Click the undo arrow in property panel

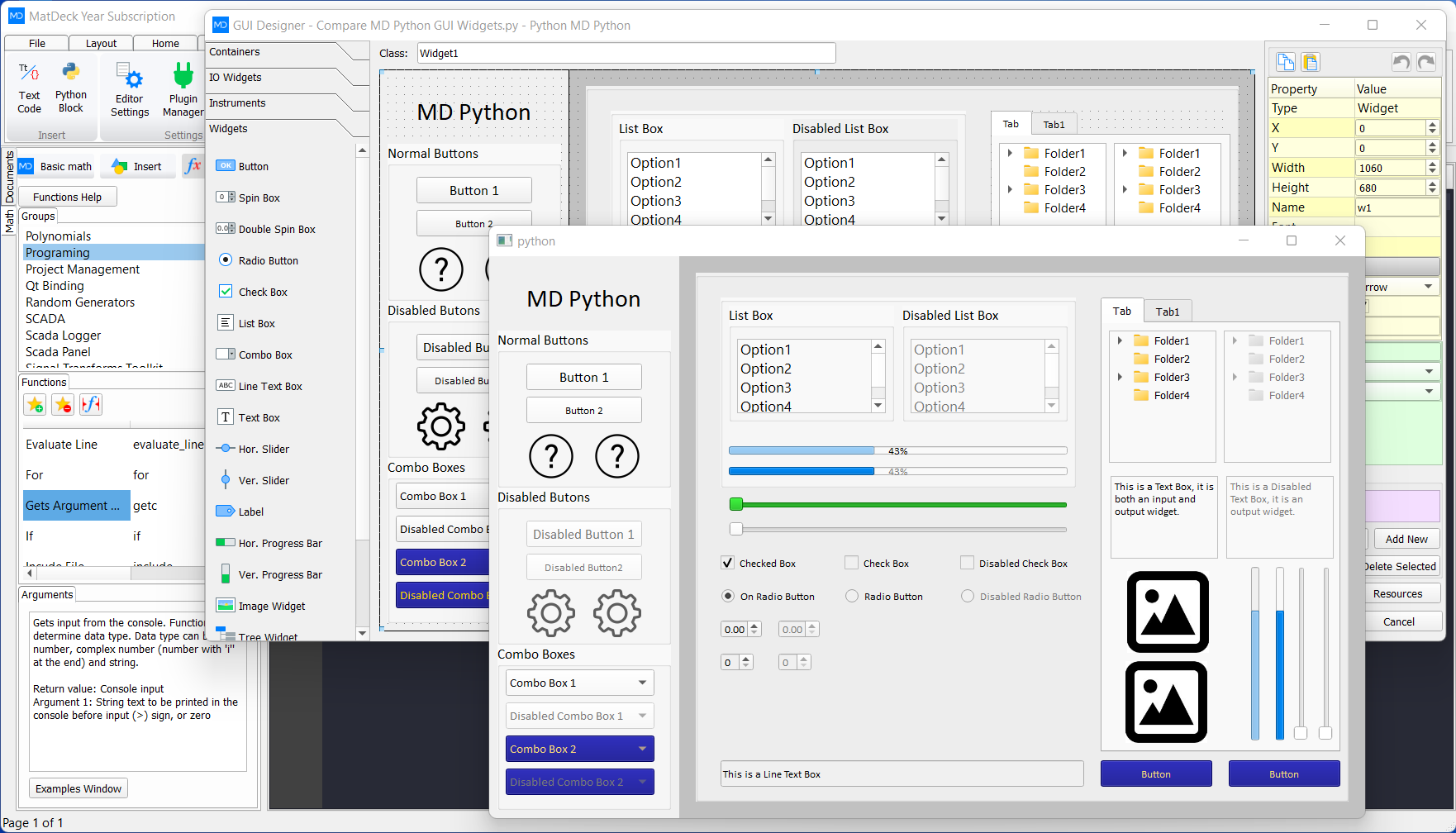1401,62
